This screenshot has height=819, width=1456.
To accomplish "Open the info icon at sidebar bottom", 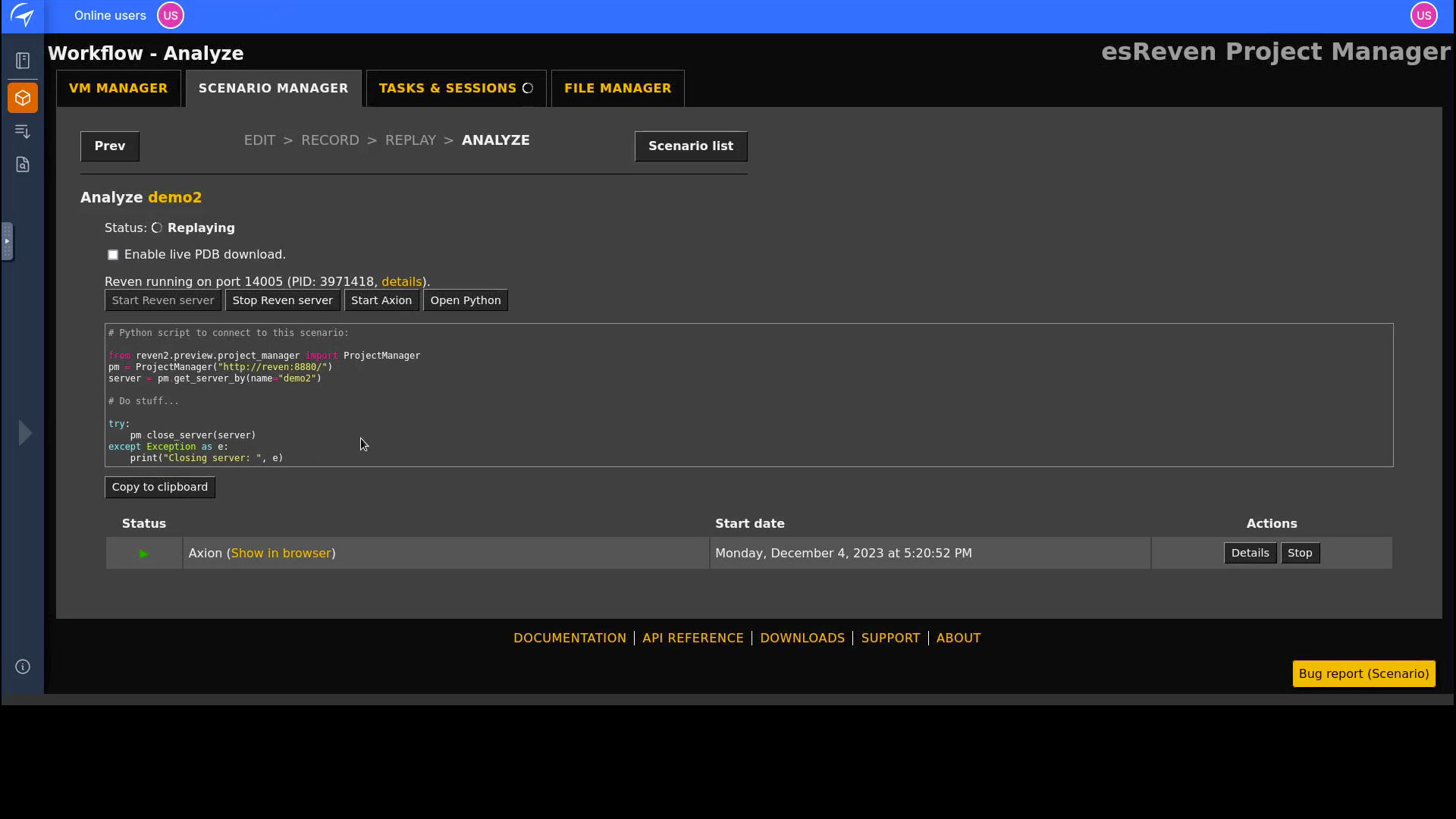I will [x=23, y=667].
